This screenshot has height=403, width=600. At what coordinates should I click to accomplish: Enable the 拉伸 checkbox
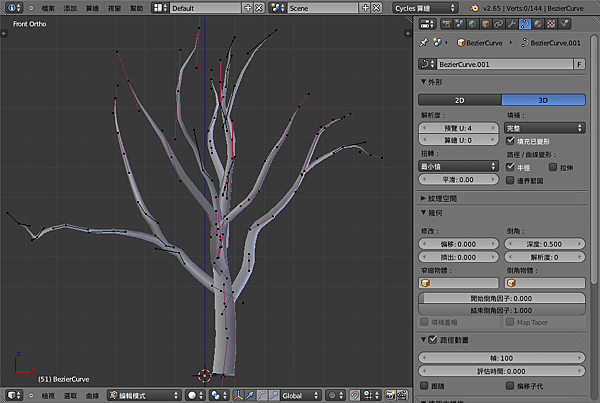(x=553, y=167)
